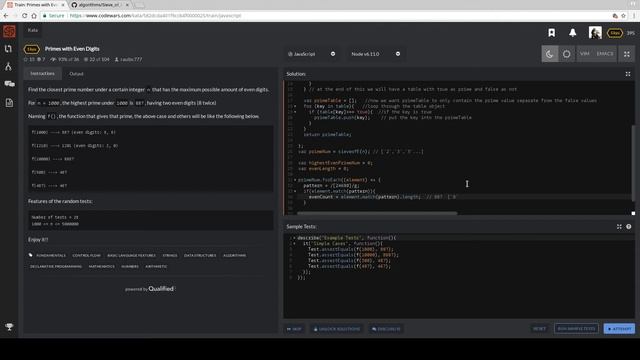Click the Data Structures tag

point(200,256)
